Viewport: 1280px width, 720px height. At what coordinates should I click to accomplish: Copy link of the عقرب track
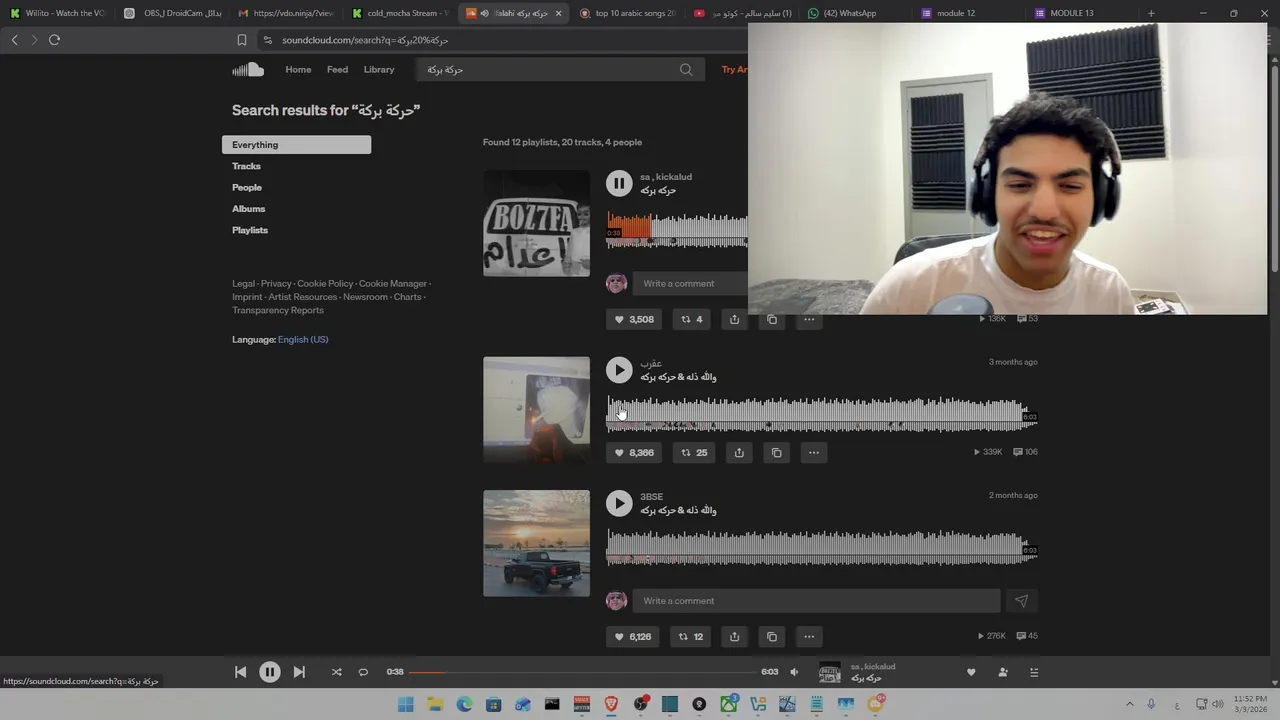(x=776, y=452)
